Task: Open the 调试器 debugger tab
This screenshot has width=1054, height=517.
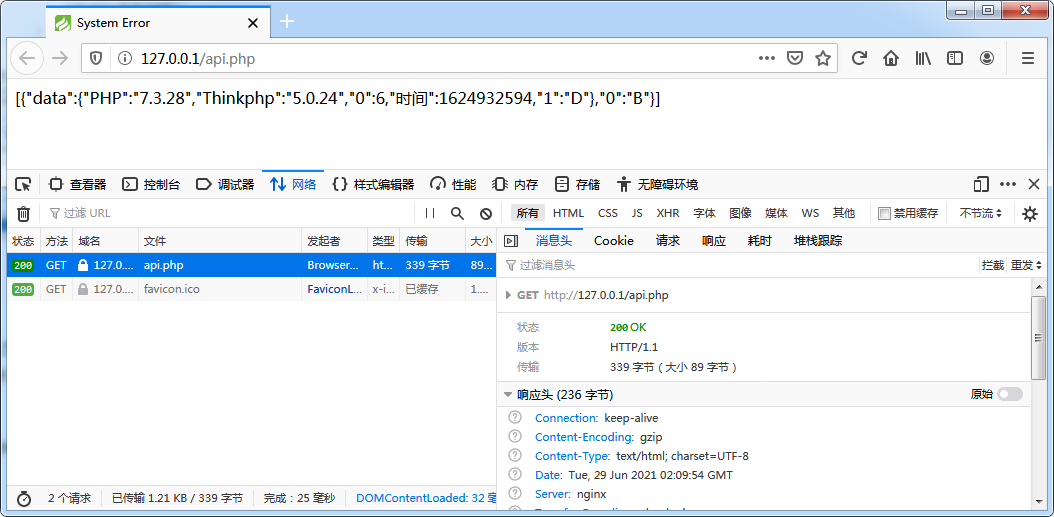Action: point(225,184)
